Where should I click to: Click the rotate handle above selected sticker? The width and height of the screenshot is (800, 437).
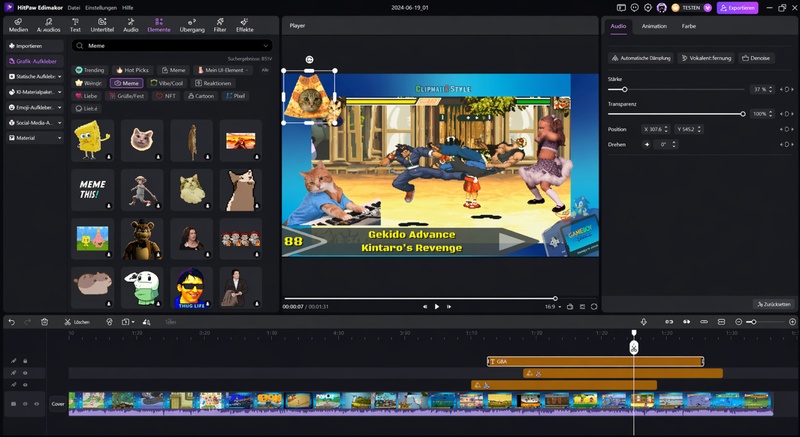309,60
